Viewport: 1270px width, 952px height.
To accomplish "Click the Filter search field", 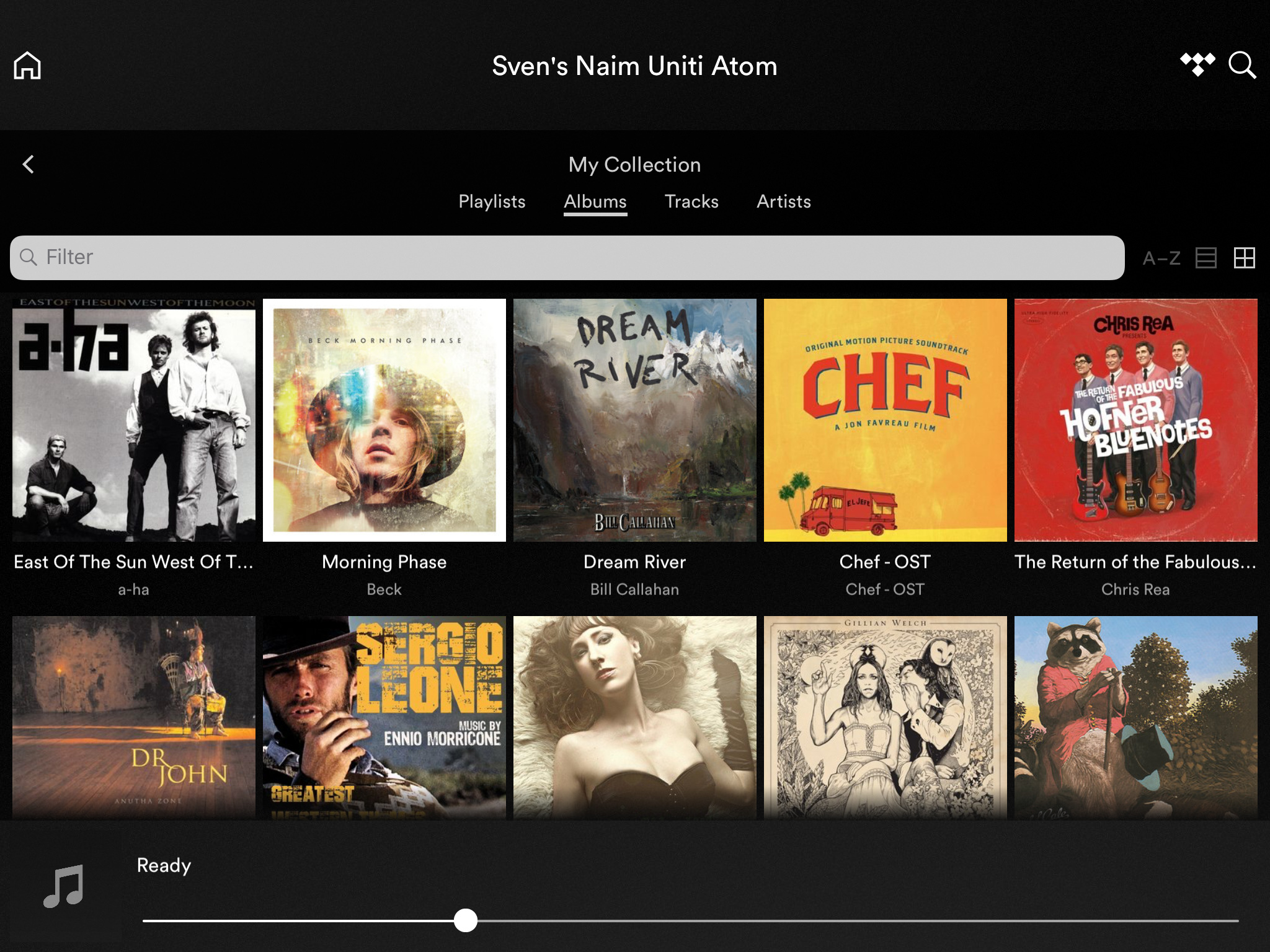I will click(x=567, y=257).
